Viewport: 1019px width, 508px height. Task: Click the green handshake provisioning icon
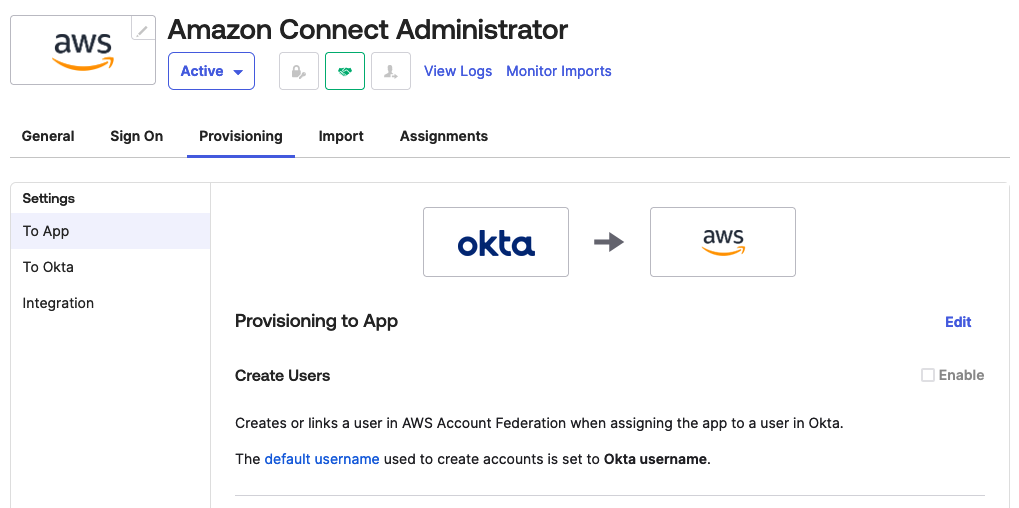click(345, 71)
